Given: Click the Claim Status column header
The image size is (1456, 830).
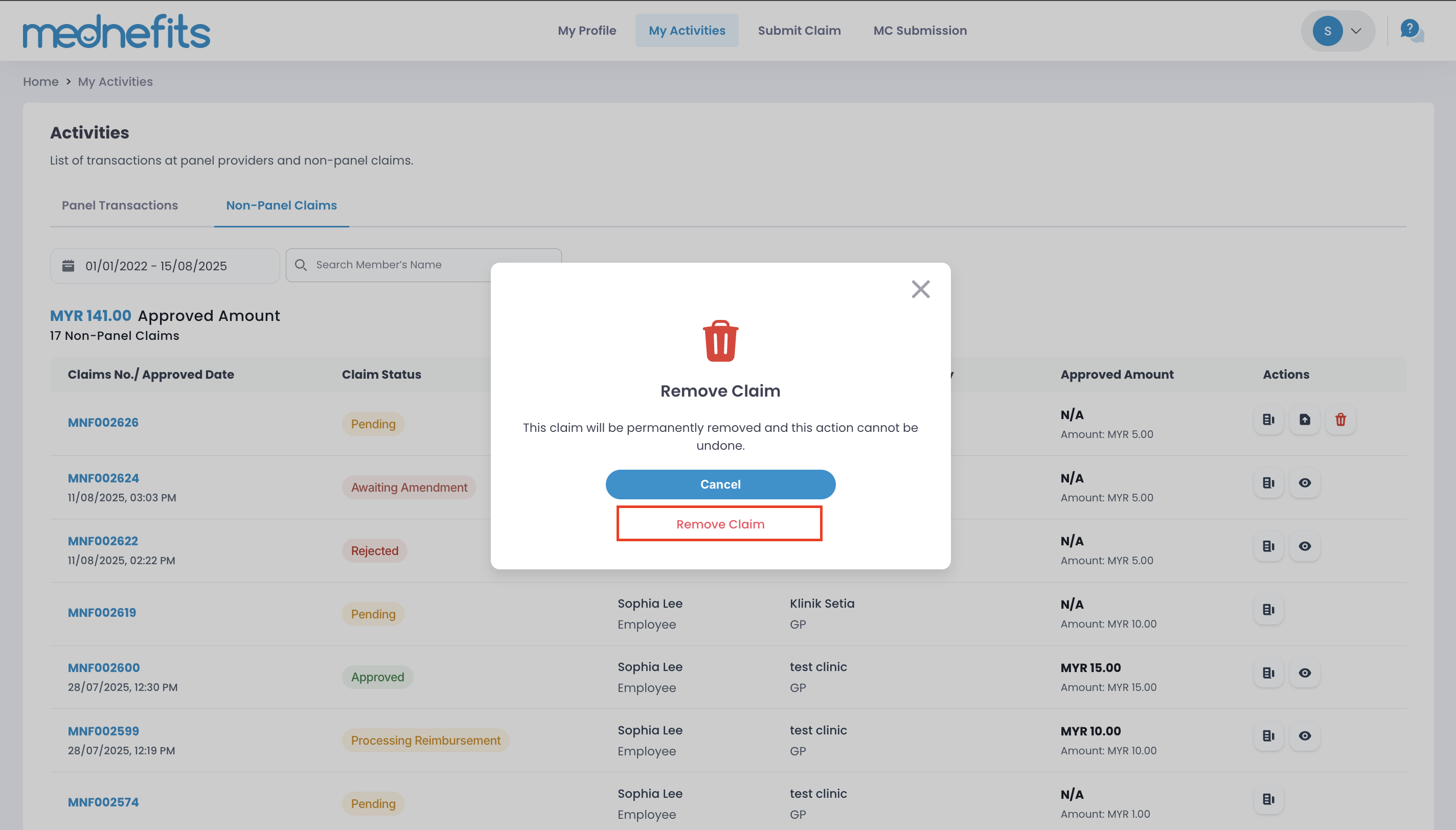Looking at the screenshot, I should [x=381, y=375].
